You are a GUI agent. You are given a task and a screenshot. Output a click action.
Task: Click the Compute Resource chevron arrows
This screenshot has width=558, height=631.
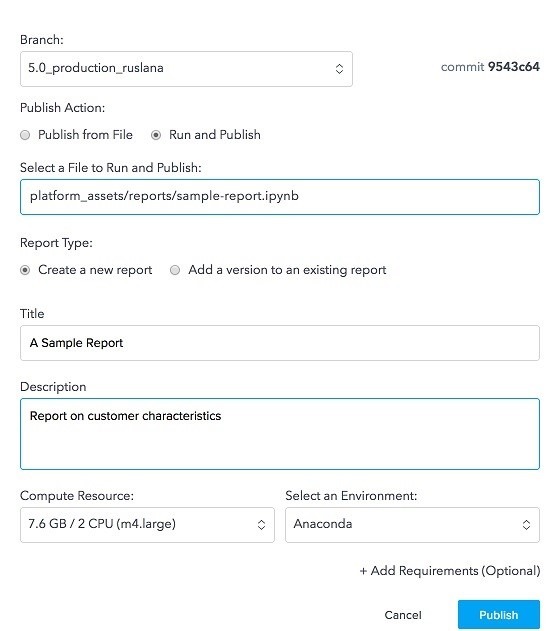coord(261,525)
